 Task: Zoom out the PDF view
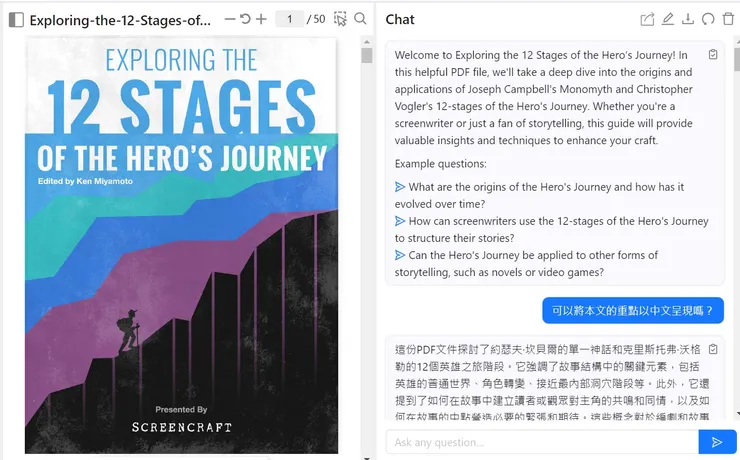pyautogui.click(x=230, y=19)
